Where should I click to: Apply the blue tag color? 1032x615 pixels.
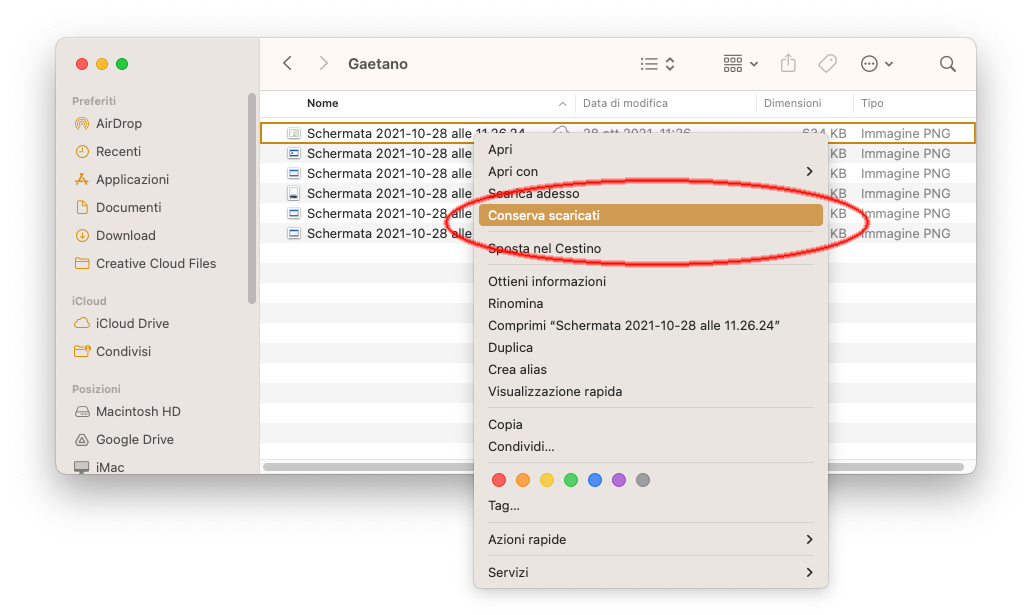point(595,480)
